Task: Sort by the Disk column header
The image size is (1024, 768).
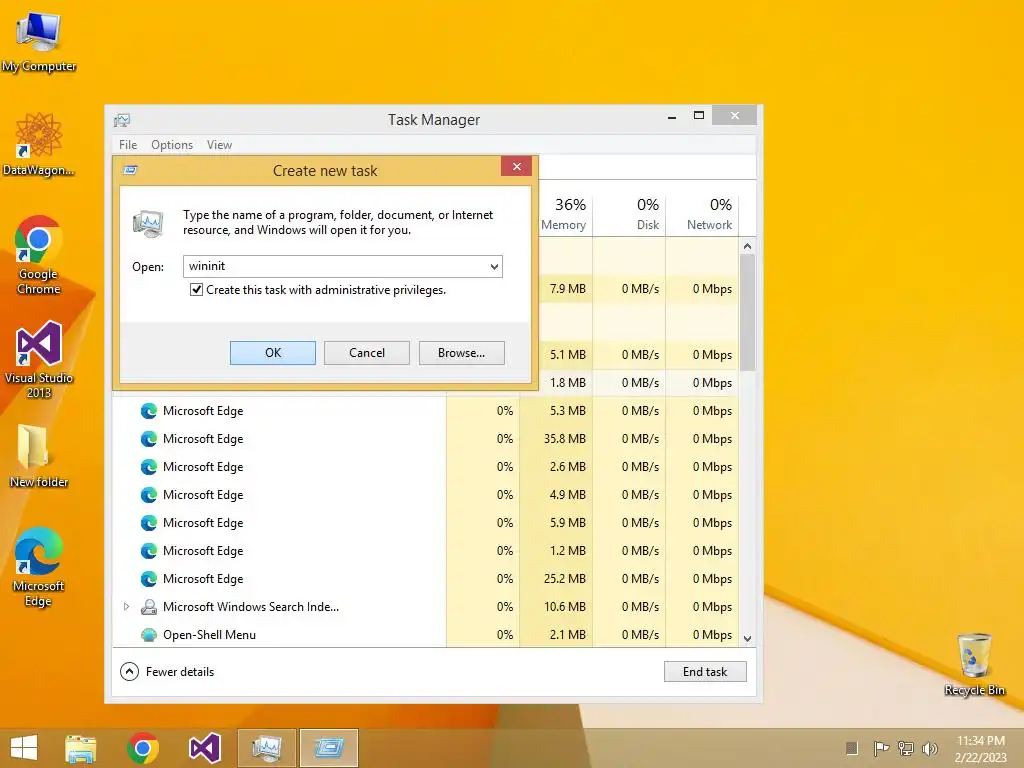Action: pos(630,214)
